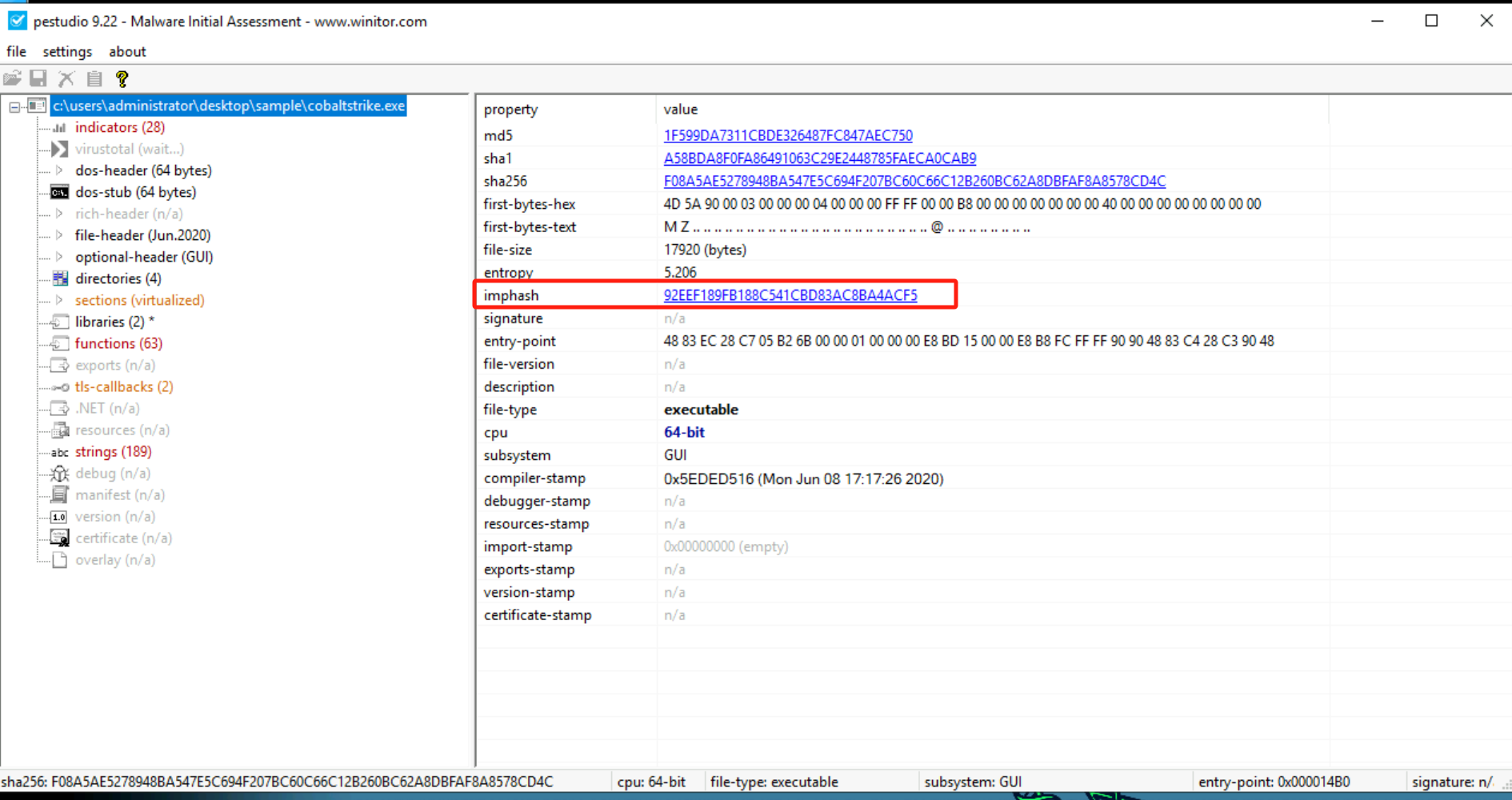Screen dimensions: 1512x800
Task: Expand the dos-header (64 bytes) node arrow
Action: click(x=59, y=170)
